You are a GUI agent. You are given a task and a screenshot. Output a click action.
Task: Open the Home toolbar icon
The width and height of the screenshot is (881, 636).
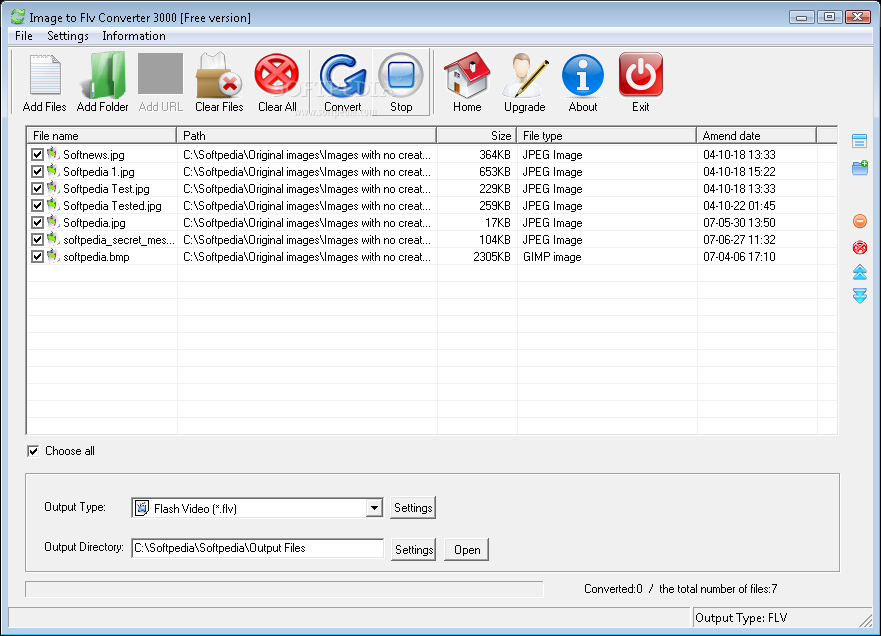467,75
